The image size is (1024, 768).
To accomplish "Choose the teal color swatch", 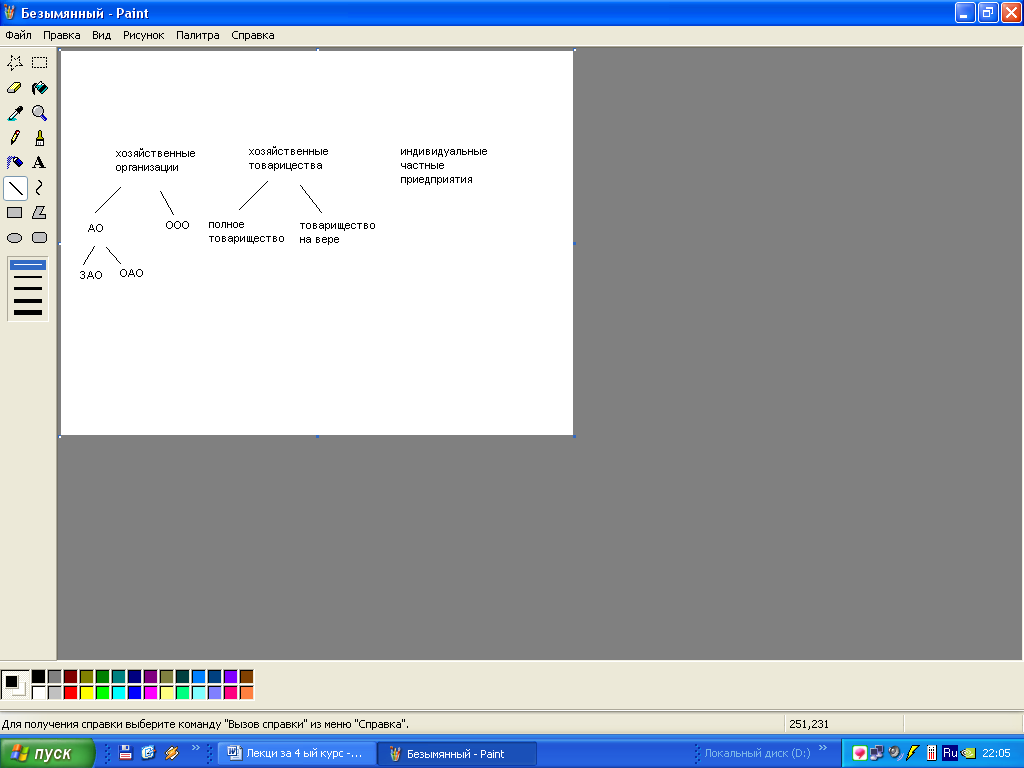I will pyautogui.click(x=119, y=677).
